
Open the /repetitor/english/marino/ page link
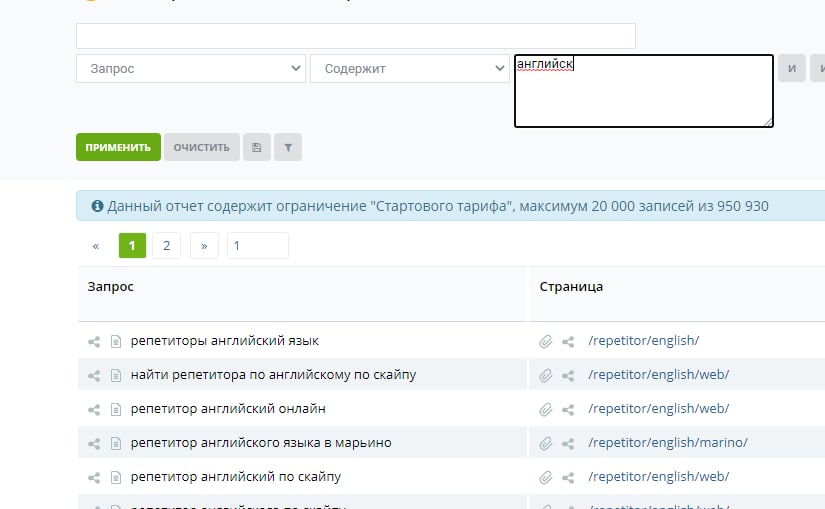668,443
